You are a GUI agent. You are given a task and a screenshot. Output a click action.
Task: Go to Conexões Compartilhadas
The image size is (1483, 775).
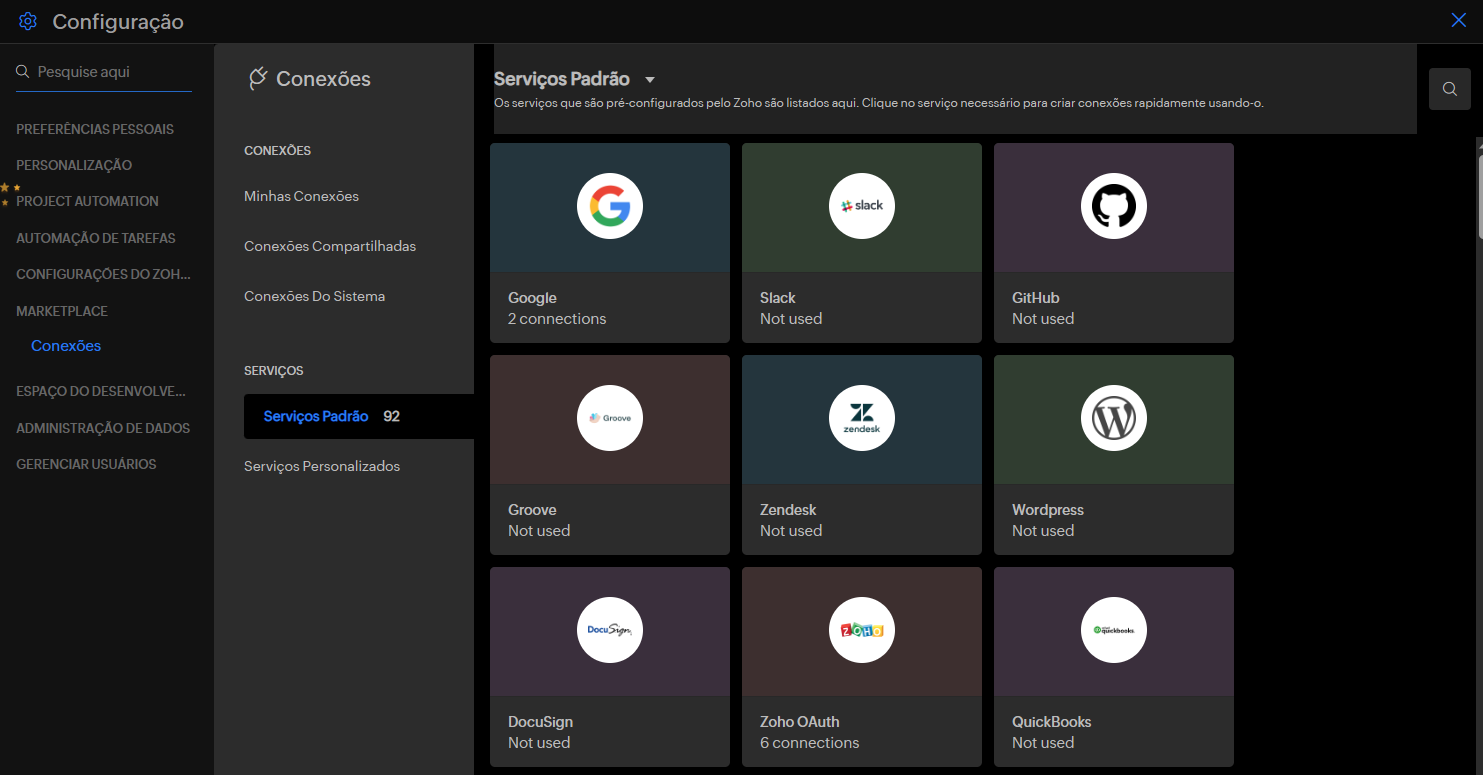click(330, 246)
